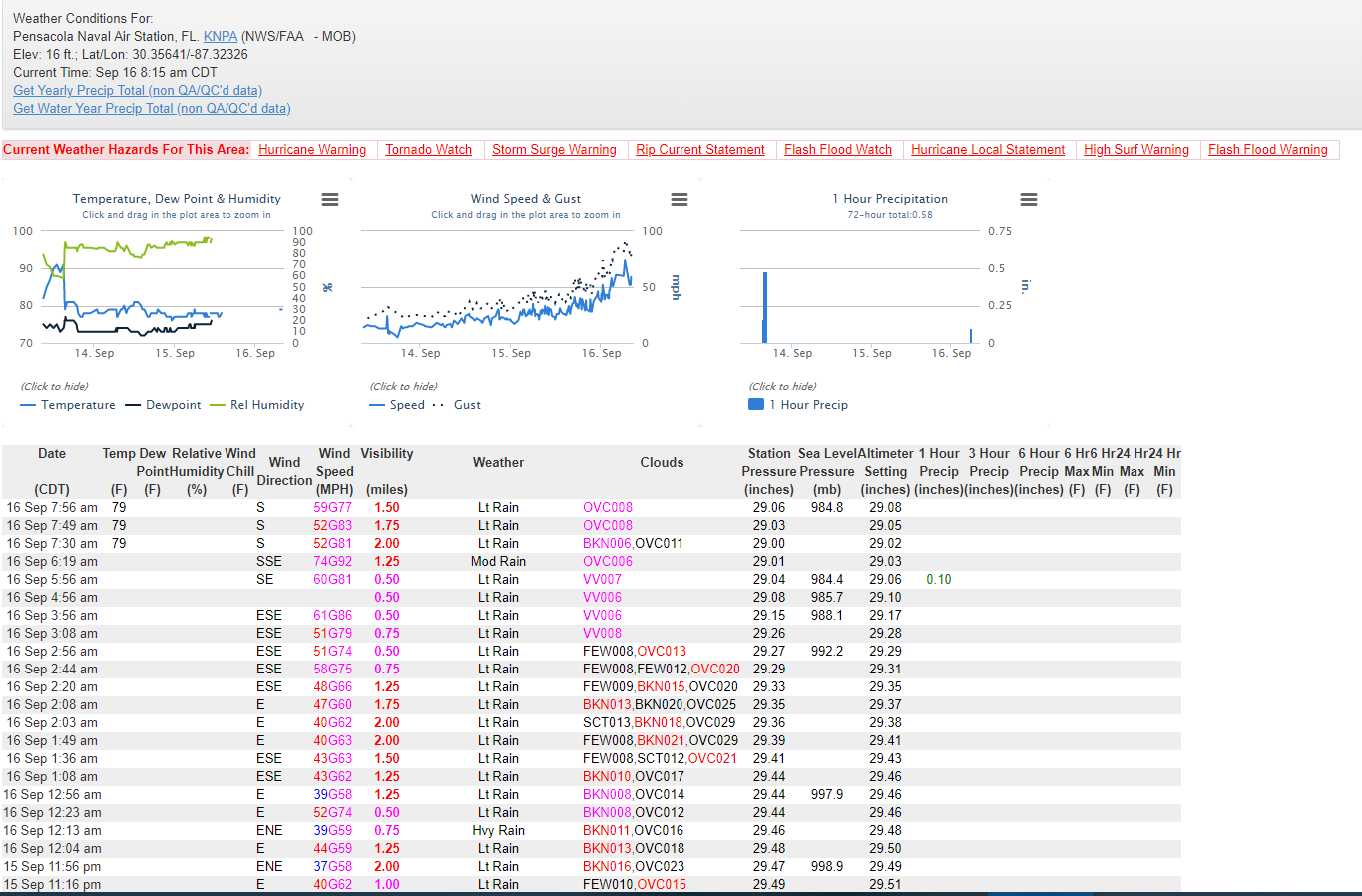Open the Rip Current Statement link
The height and width of the screenshot is (896, 1362).
[700, 149]
